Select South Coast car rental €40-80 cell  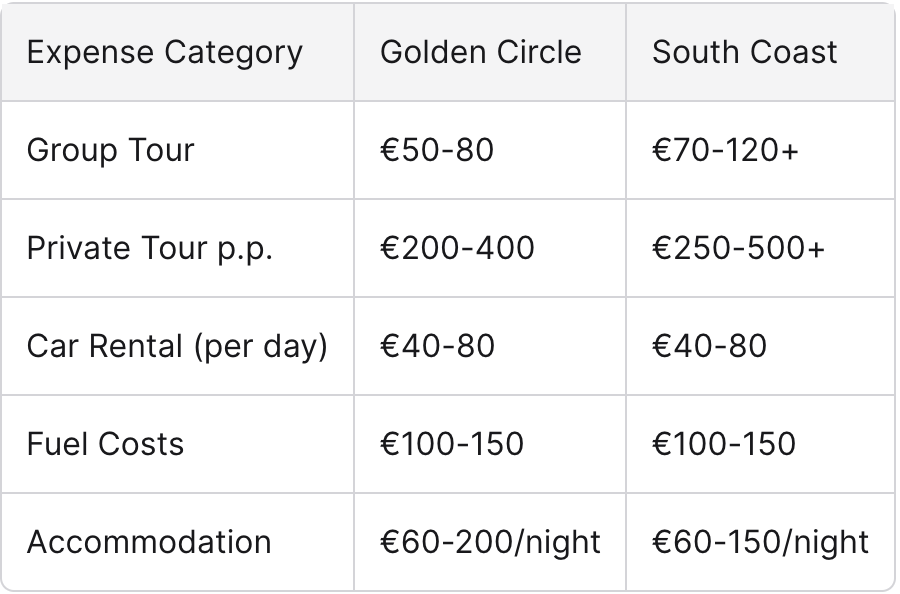coord(709,346)
